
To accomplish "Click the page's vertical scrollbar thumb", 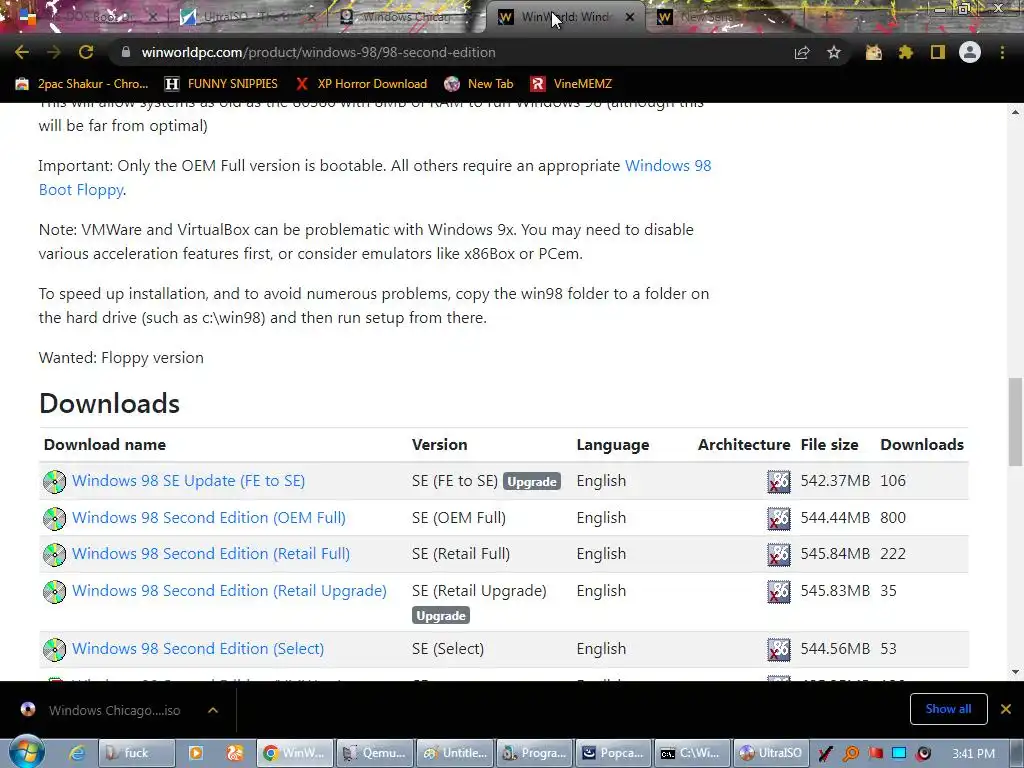I will click(x=1016, y=421).
